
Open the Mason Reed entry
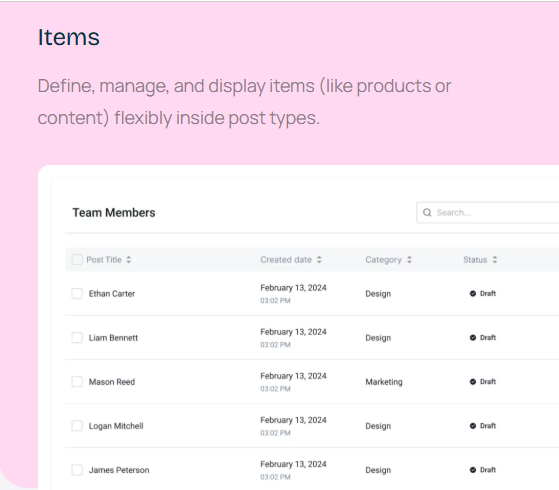tap(112, 382)
